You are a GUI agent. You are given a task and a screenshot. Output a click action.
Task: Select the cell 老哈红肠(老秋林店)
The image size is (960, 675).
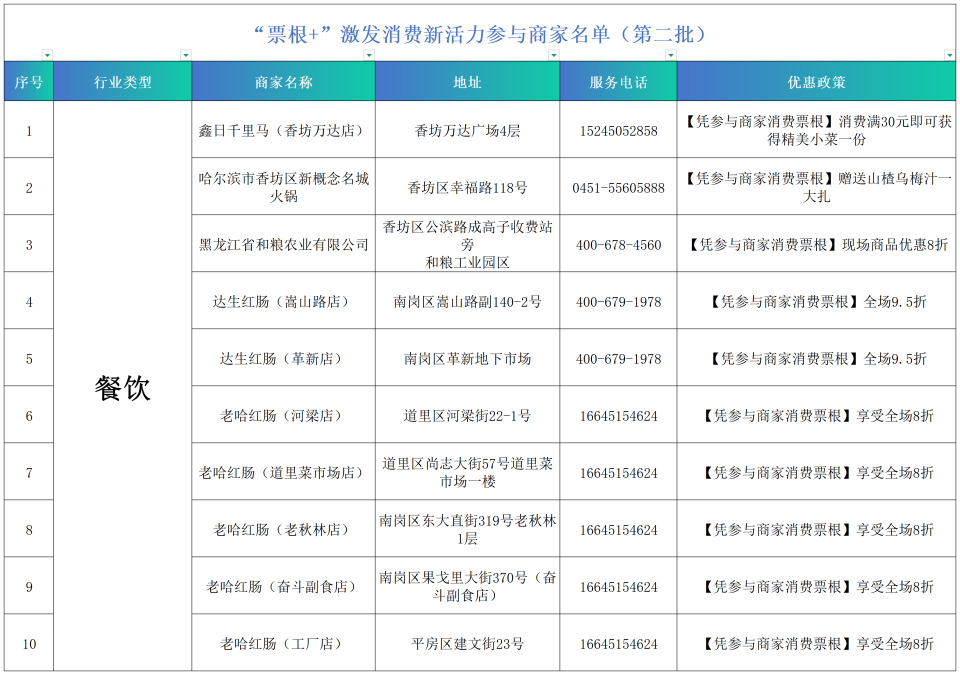[283, 529]
